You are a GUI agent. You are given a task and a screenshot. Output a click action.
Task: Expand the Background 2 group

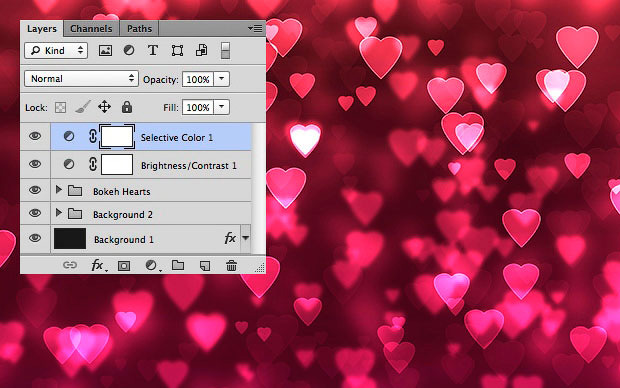tap(59, 213)
